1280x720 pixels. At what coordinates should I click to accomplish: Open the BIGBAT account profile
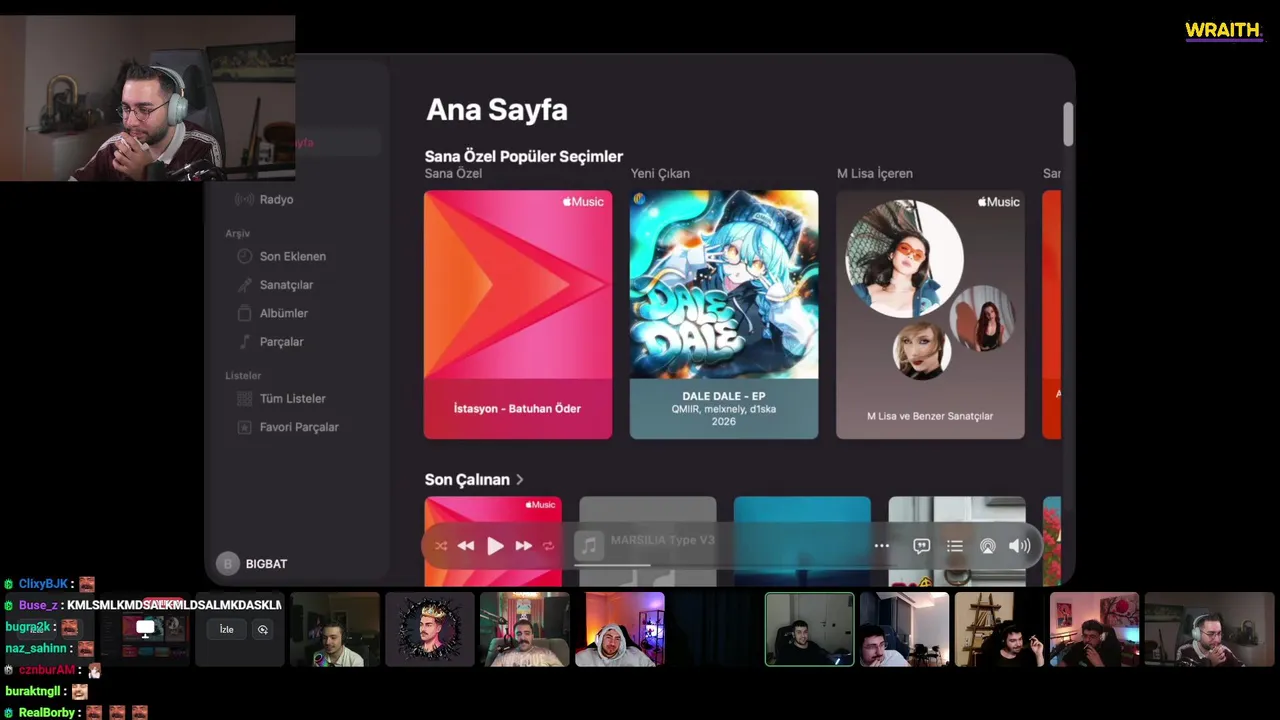253,564
